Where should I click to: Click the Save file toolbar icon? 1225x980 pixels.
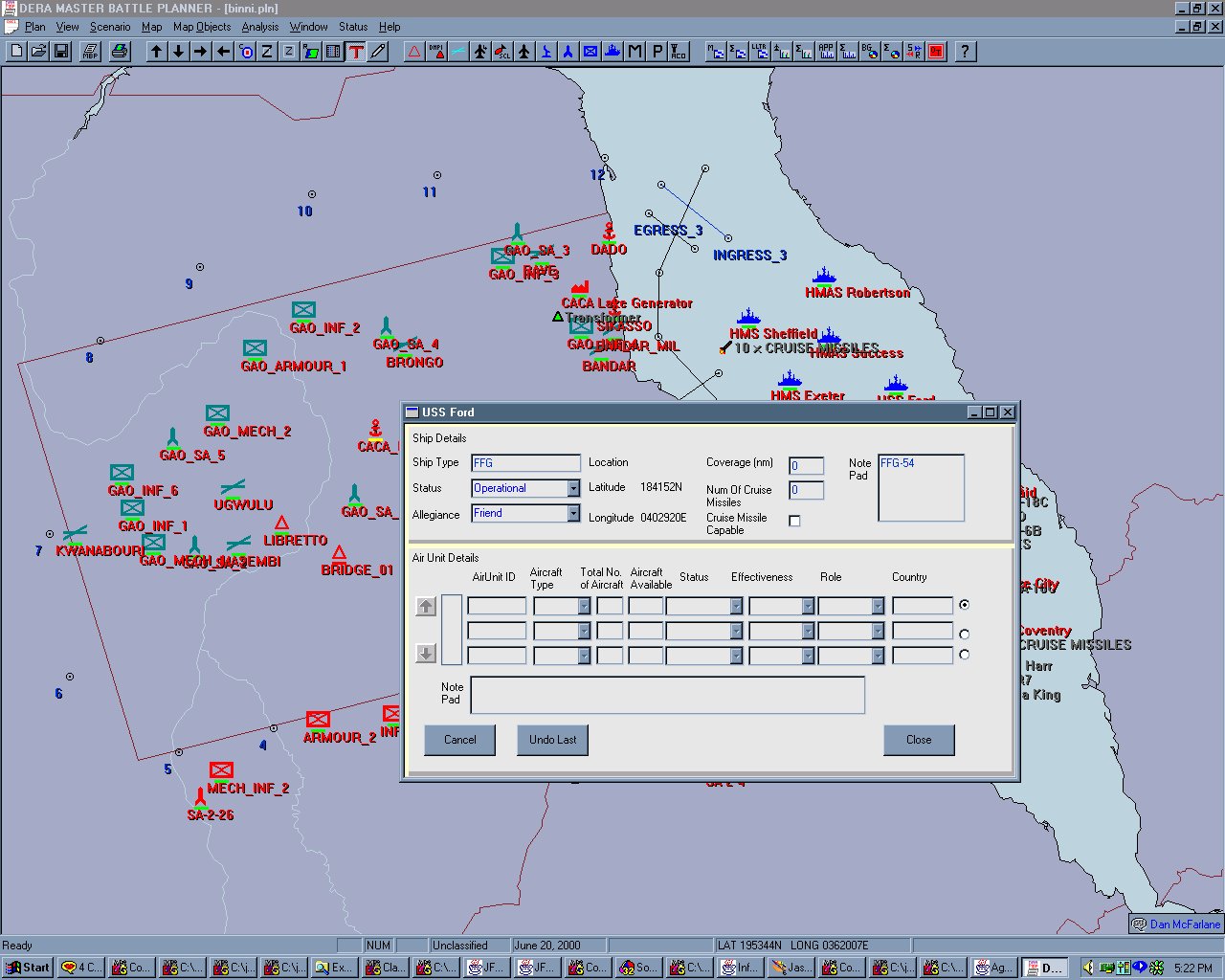tap(61, 52)
